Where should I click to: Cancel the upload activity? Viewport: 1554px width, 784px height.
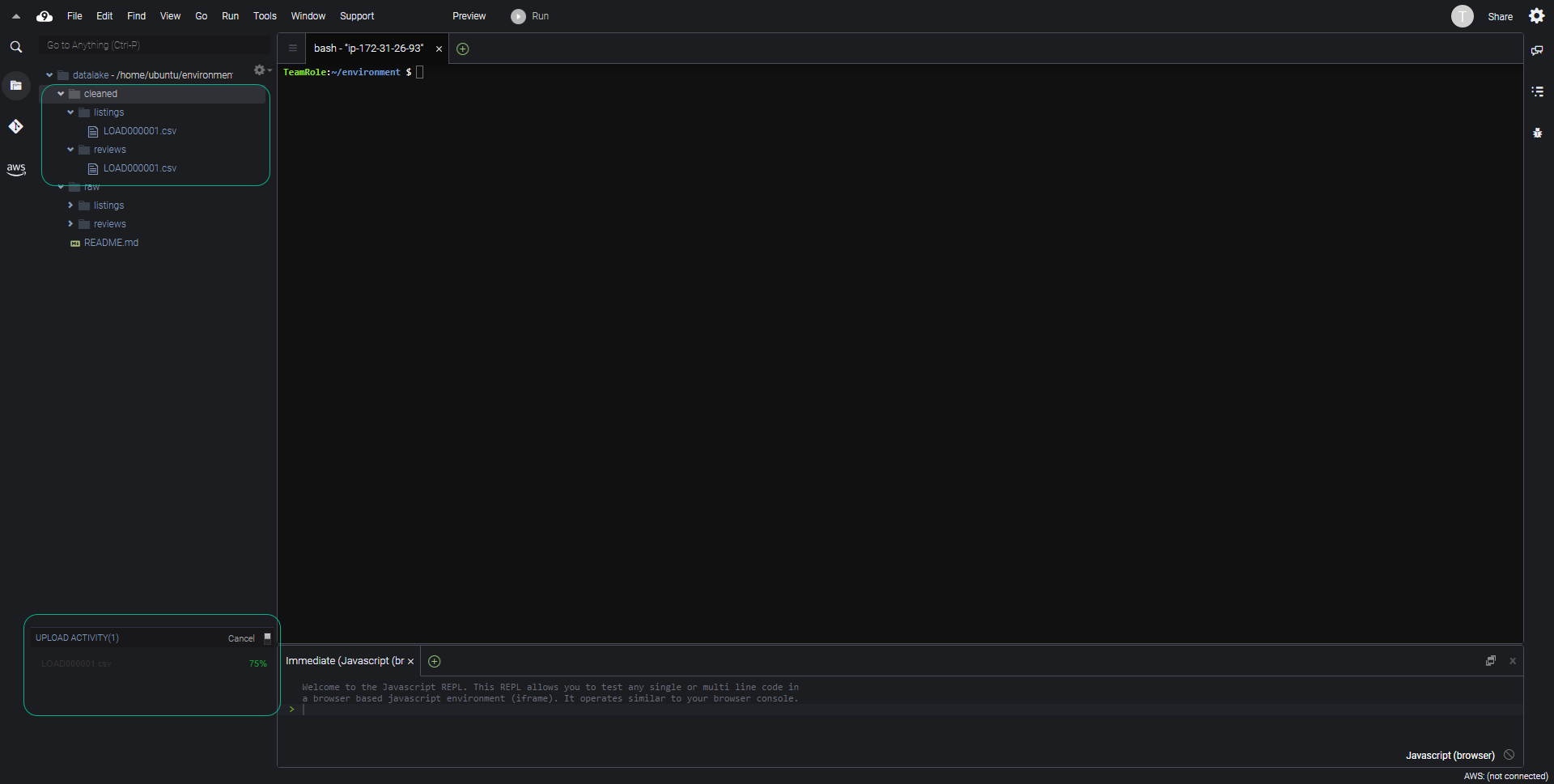point(241,638)
